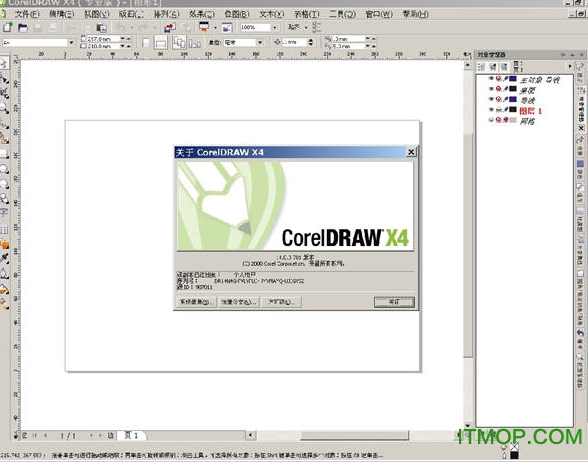Click the blue color swatch of 导线 layer
The width and height of the screenshot is (588, 462).
(x=513, y=99)
